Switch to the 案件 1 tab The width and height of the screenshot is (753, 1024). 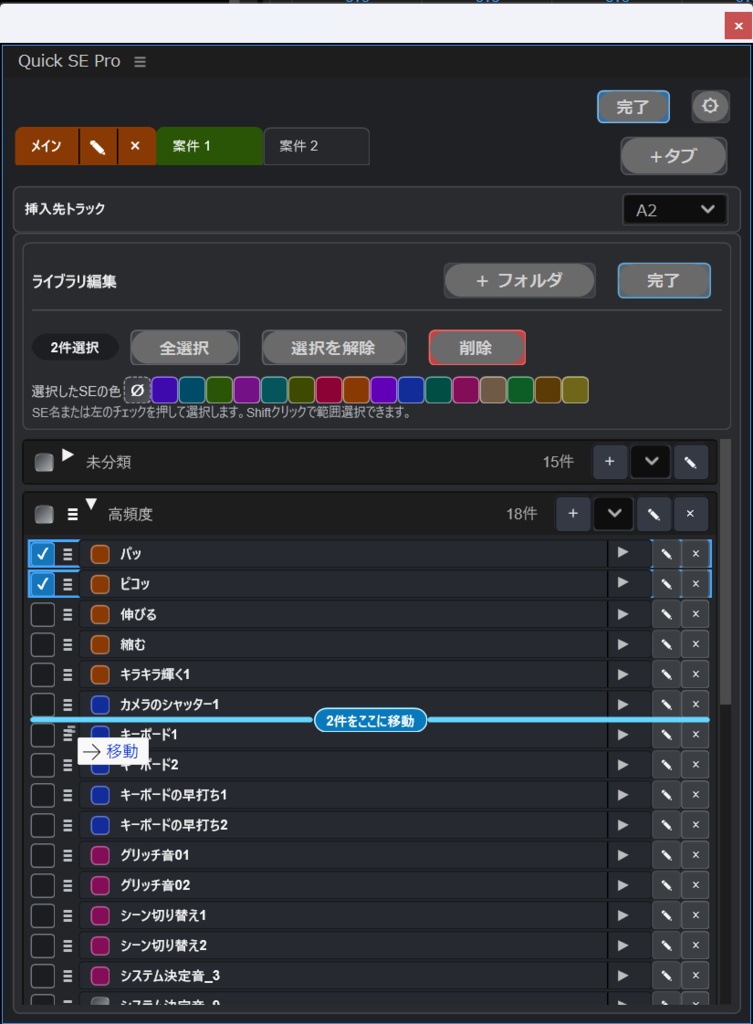point(210,146)
